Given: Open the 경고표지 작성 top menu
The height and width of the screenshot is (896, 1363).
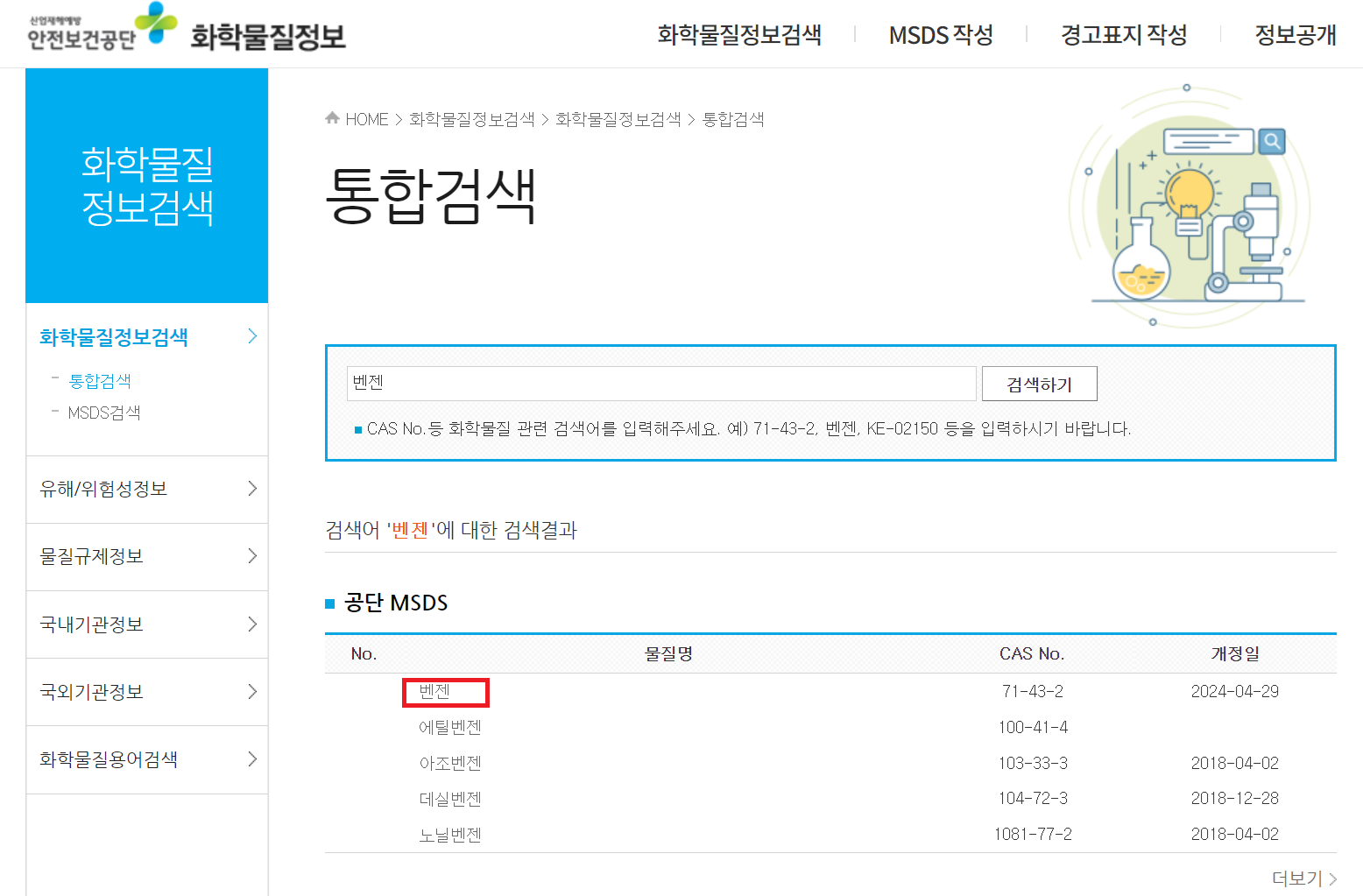Looking at the screenshot, I should click(1124, 35).
